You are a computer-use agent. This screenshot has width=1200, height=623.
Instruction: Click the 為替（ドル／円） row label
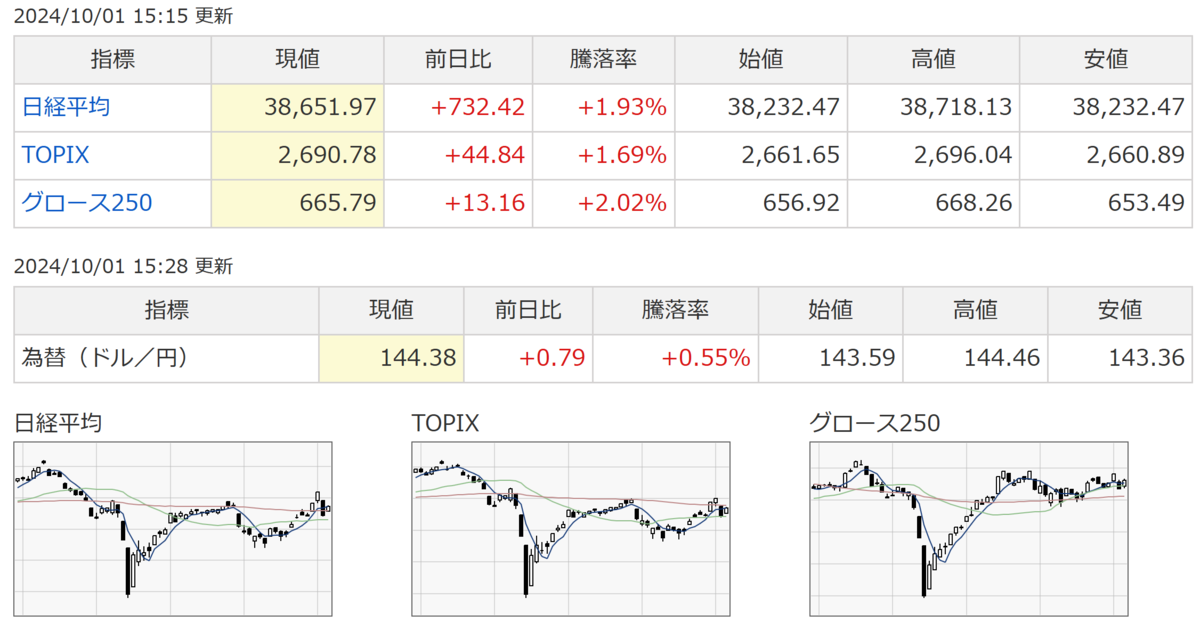[105, 357]
